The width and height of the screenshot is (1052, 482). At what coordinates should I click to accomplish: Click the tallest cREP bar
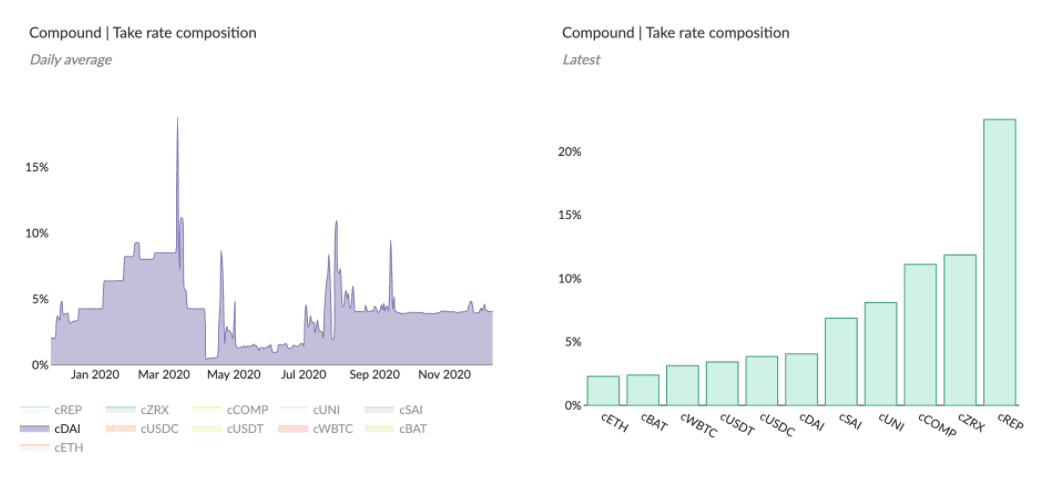[x=1000, y=262]
